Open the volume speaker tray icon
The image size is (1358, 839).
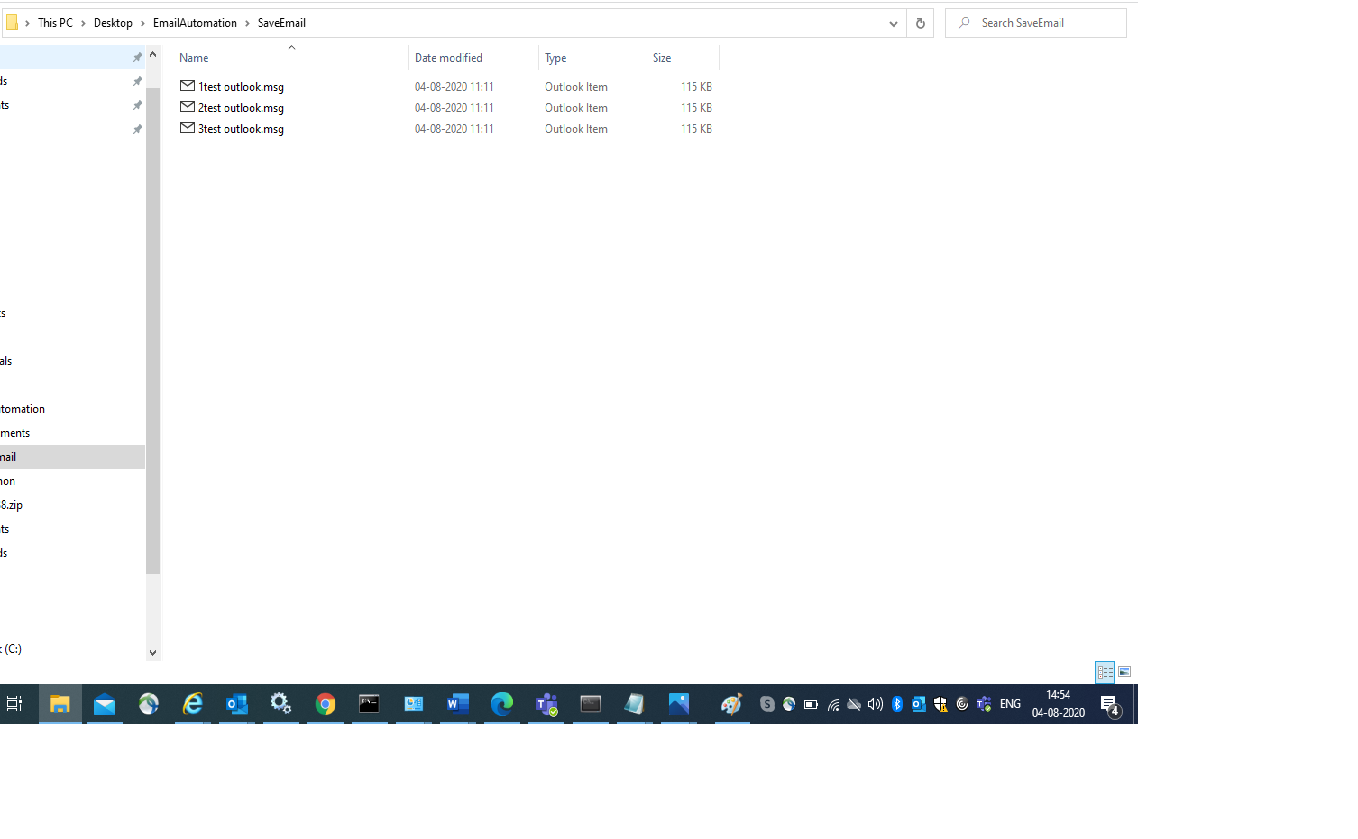coord(875,704)
